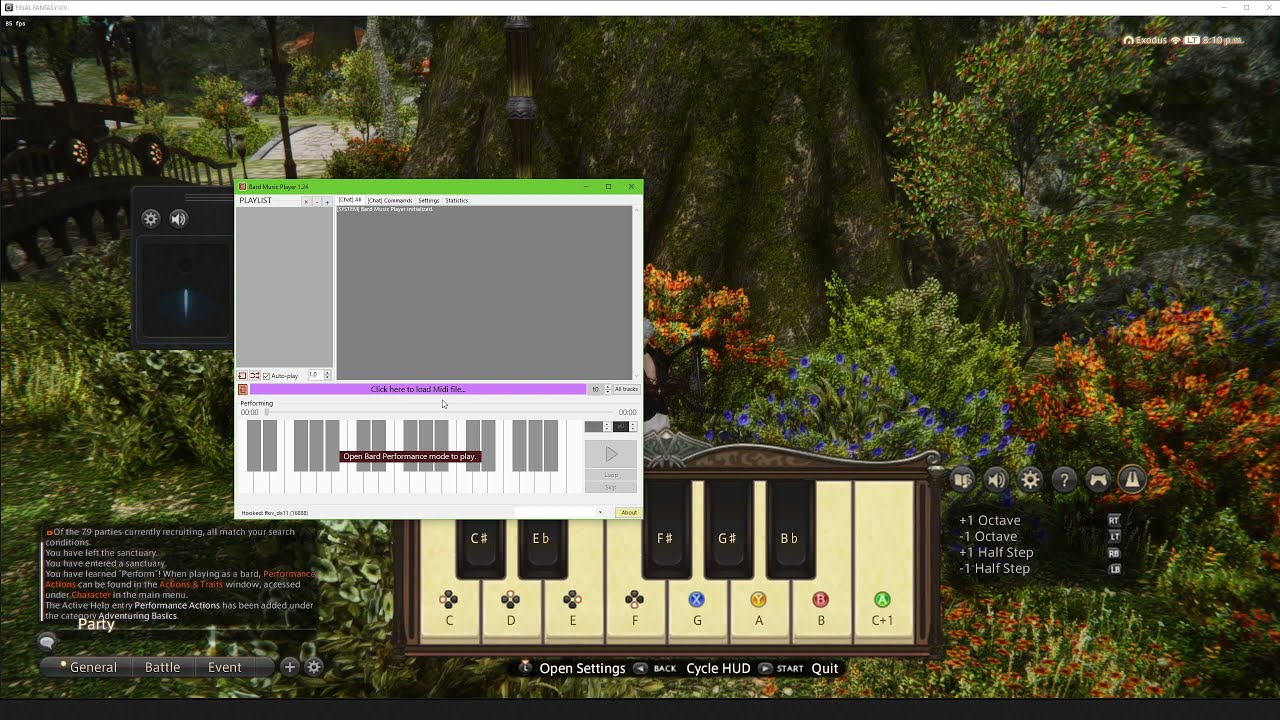Click the Actions & Traits chat link
This screenshot has height=720, width=1280.
click(192, 584)
